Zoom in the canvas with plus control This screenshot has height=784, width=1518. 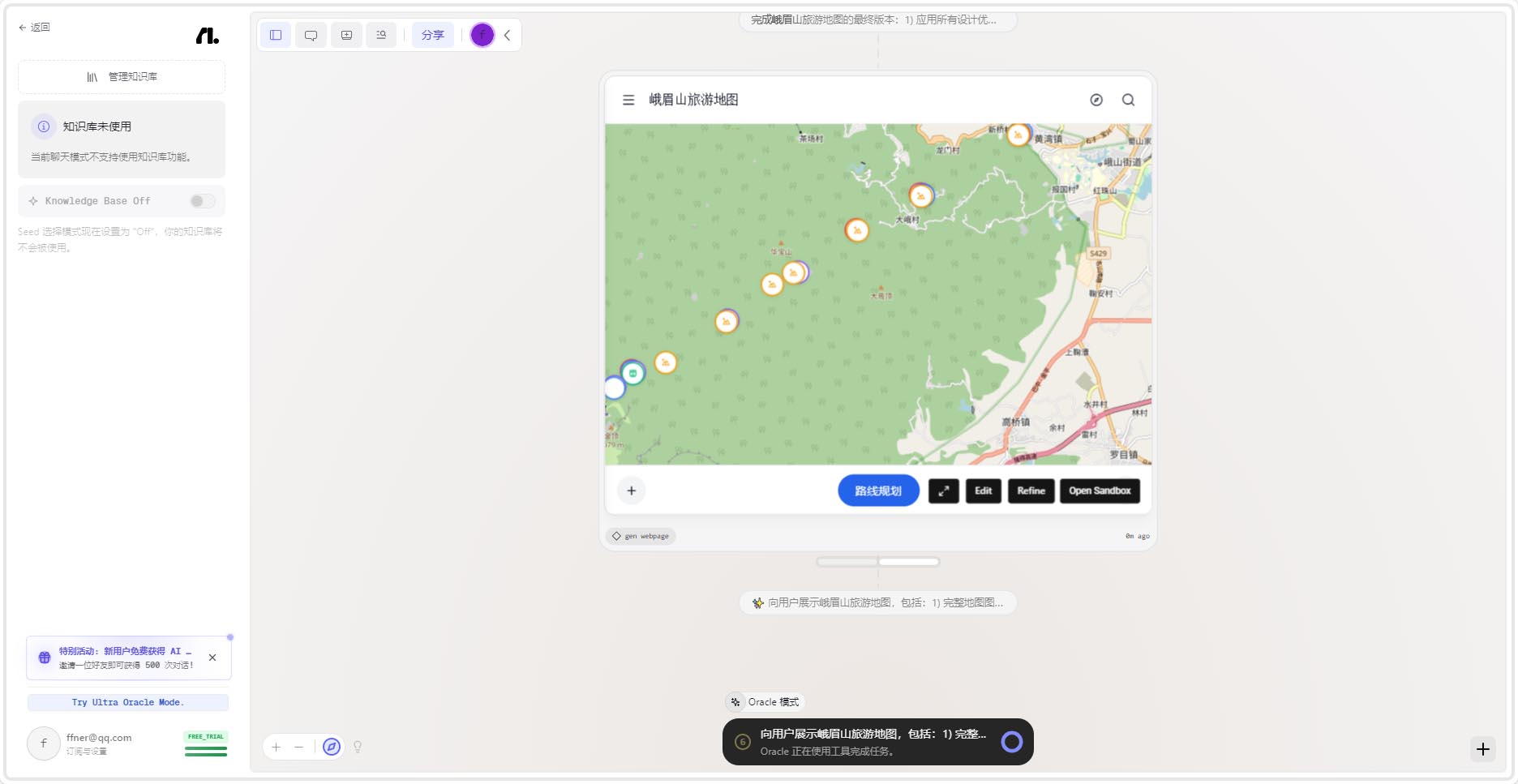click(x=277, y=747)
